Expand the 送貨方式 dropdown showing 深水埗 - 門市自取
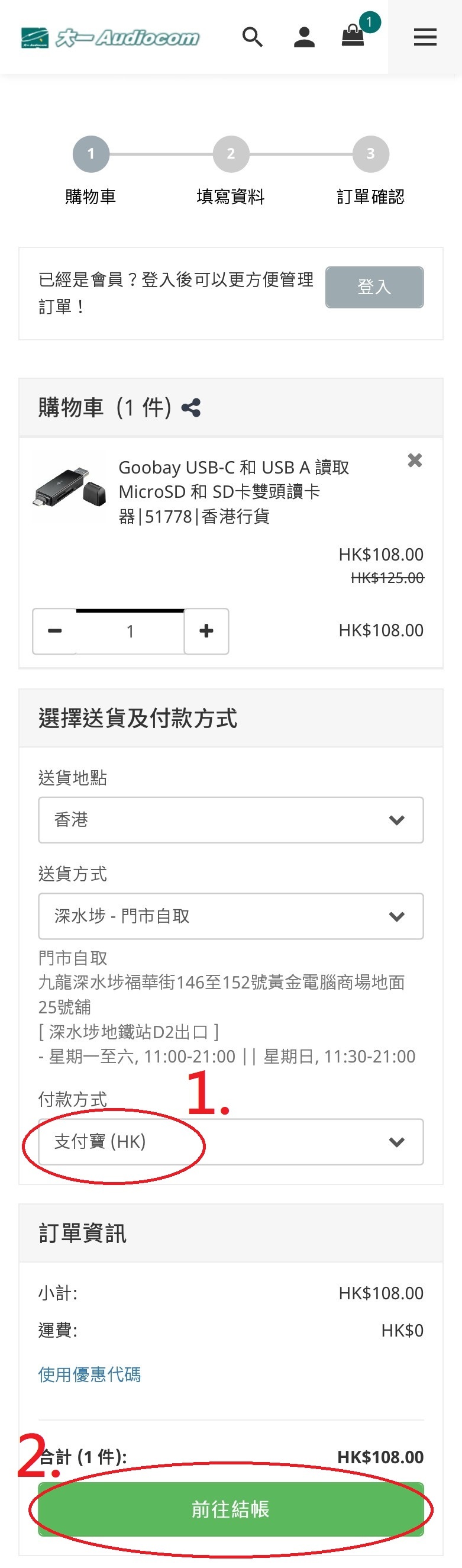The height and width of the screenshot is (1568, 462). [x=231, y=916]
